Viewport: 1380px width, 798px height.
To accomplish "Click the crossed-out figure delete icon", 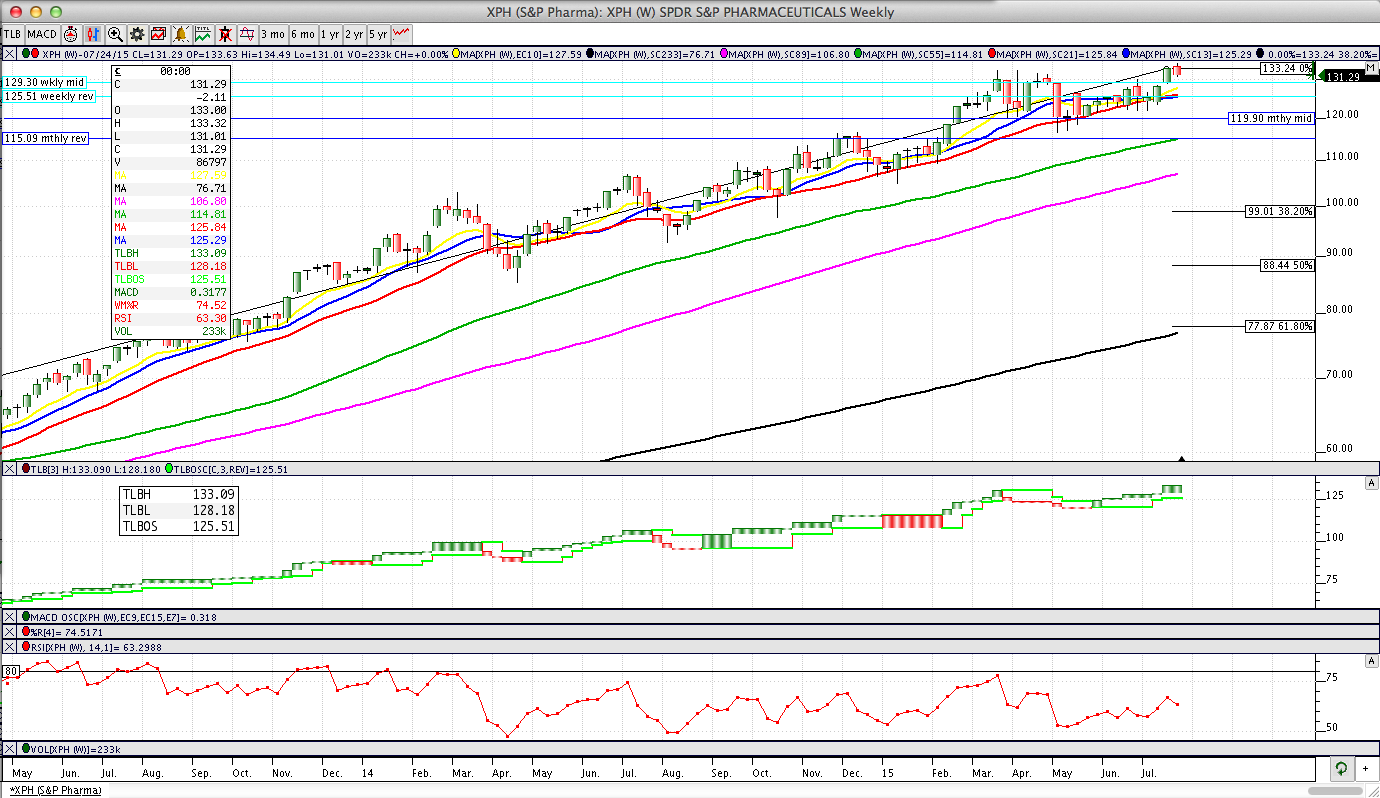I will (x=225, y=33).
